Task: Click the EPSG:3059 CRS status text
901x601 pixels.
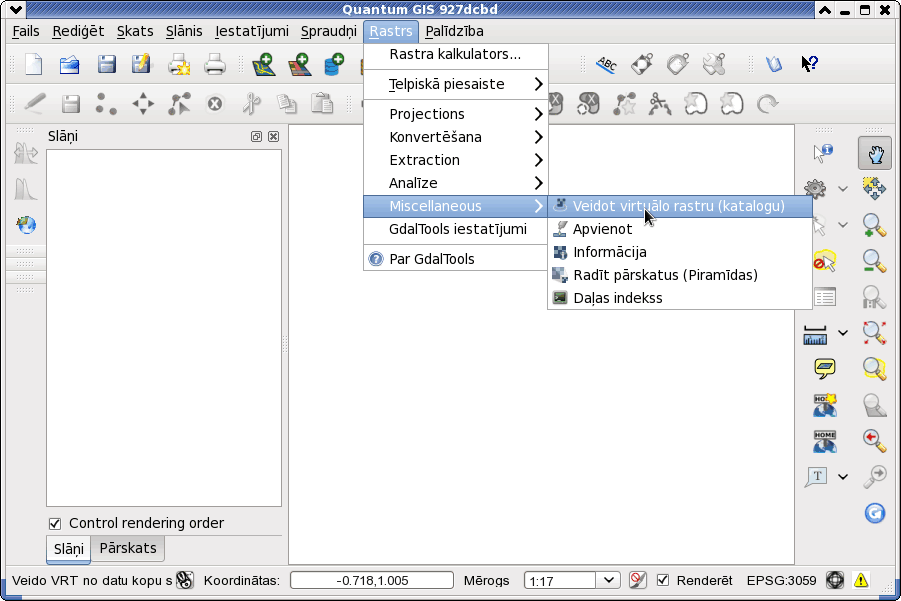Action: click(781, 580)
